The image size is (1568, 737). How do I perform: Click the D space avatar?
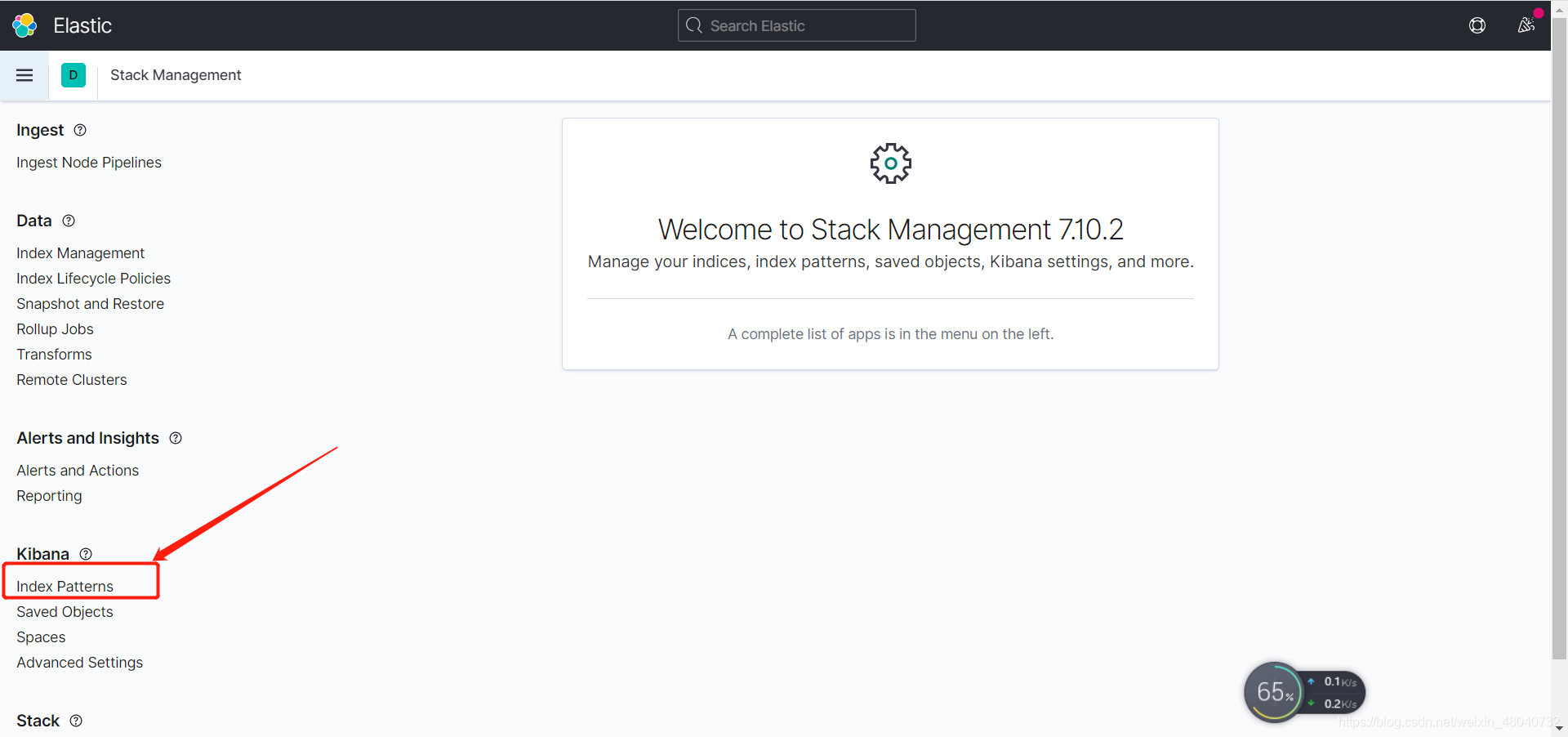pos(73,75)
